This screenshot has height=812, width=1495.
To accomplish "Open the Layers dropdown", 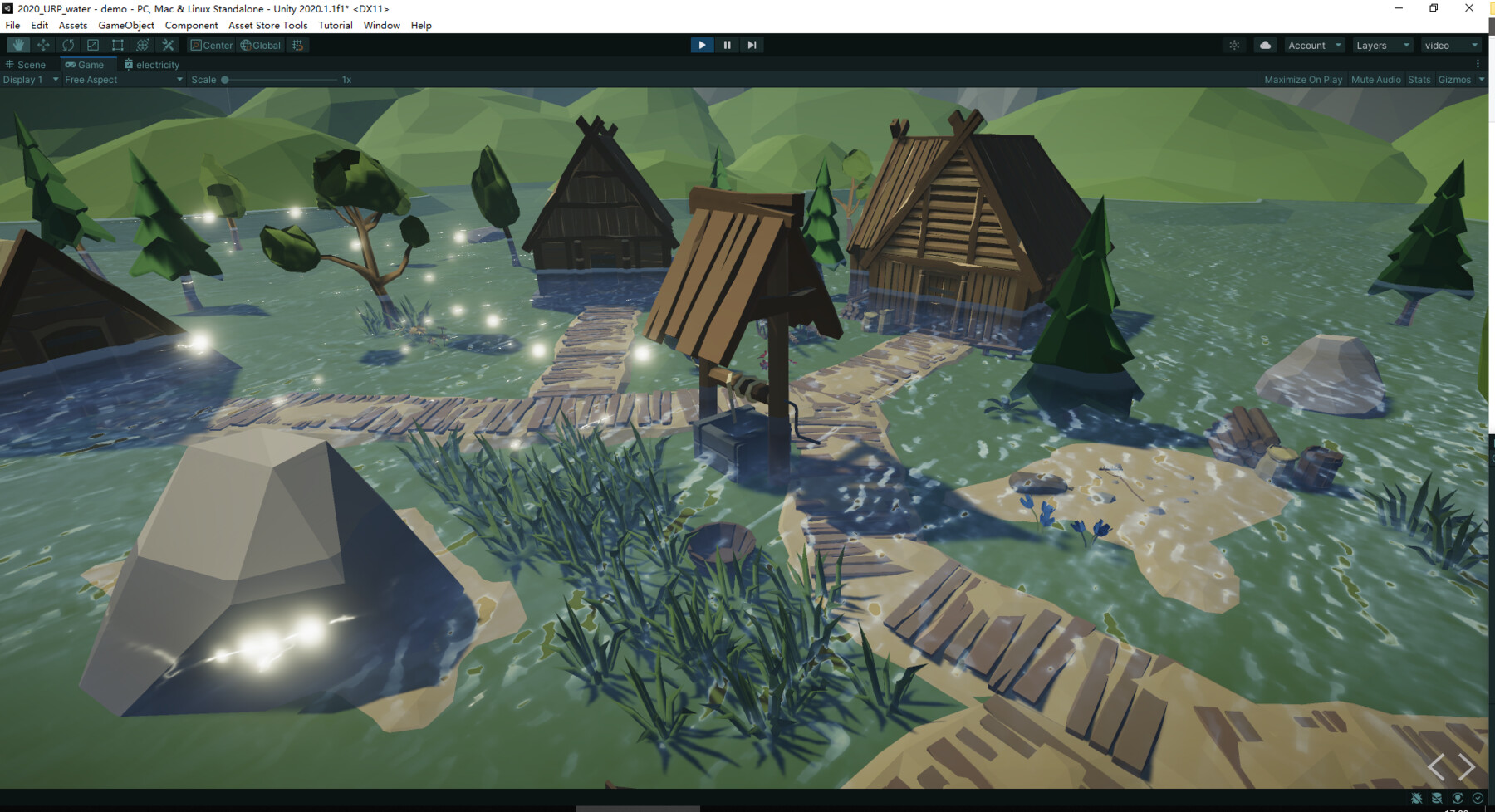I will [x=1381, y=45].
